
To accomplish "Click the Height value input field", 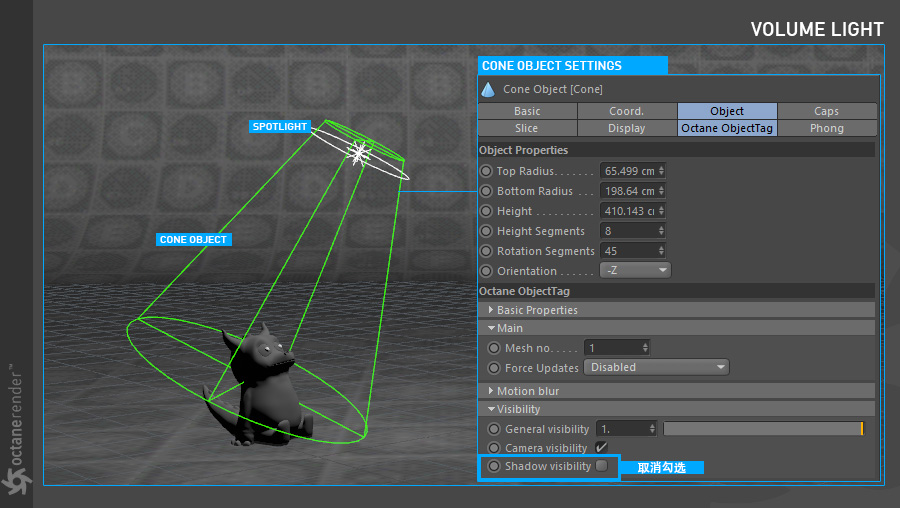I will (x=630, y=211).
